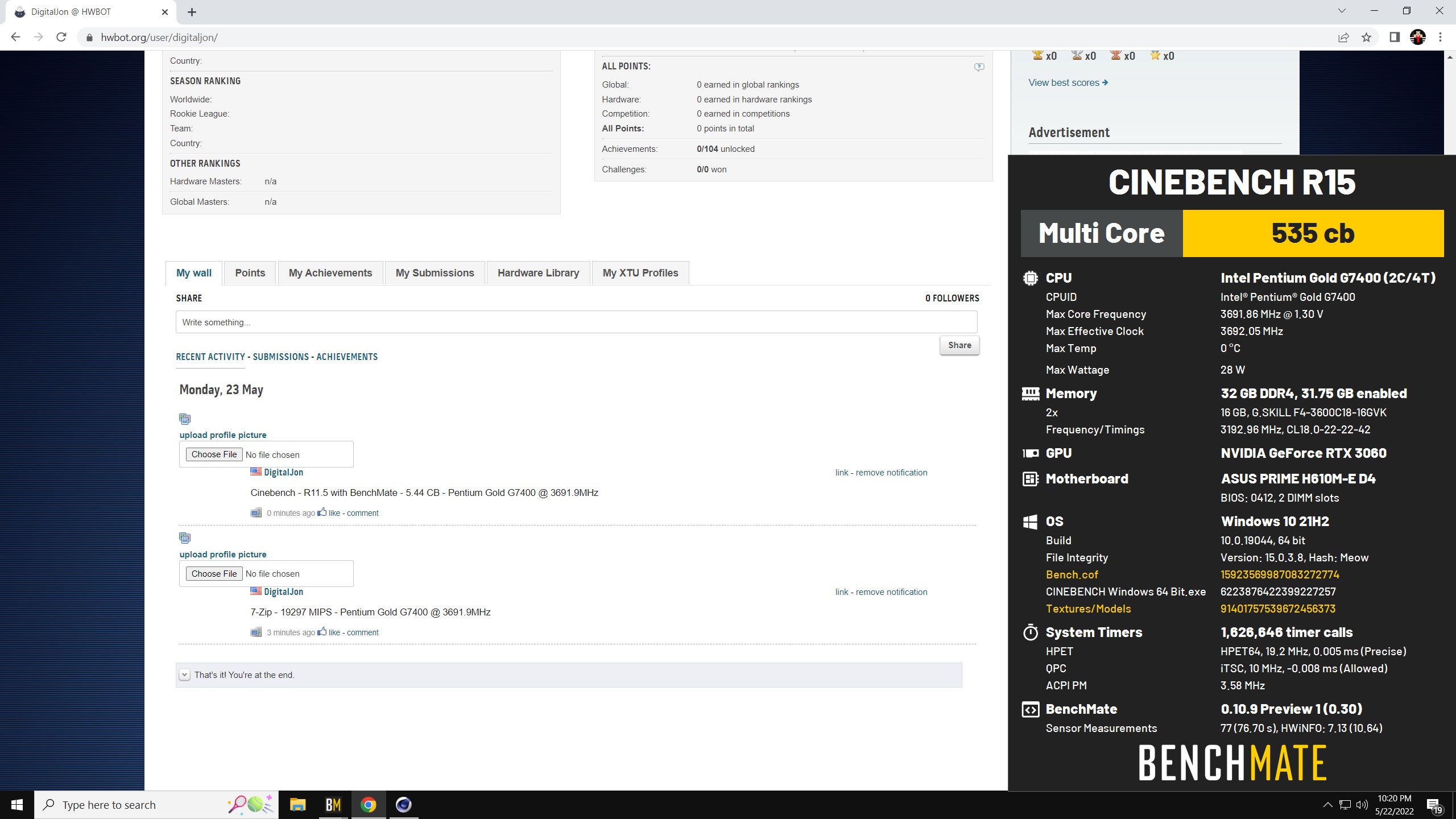1456x819 pixels.
Task: Click the 535 cb score in BenchMate
Action: [1313, 233]
